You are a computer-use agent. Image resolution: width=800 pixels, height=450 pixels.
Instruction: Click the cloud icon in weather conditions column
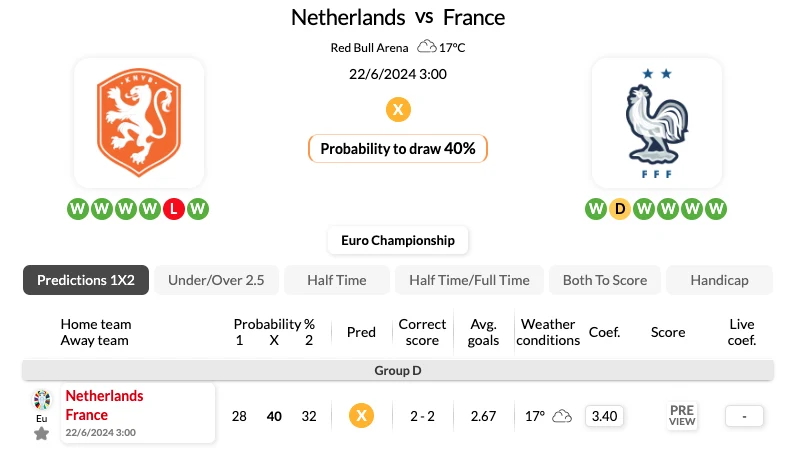point(562,416)
